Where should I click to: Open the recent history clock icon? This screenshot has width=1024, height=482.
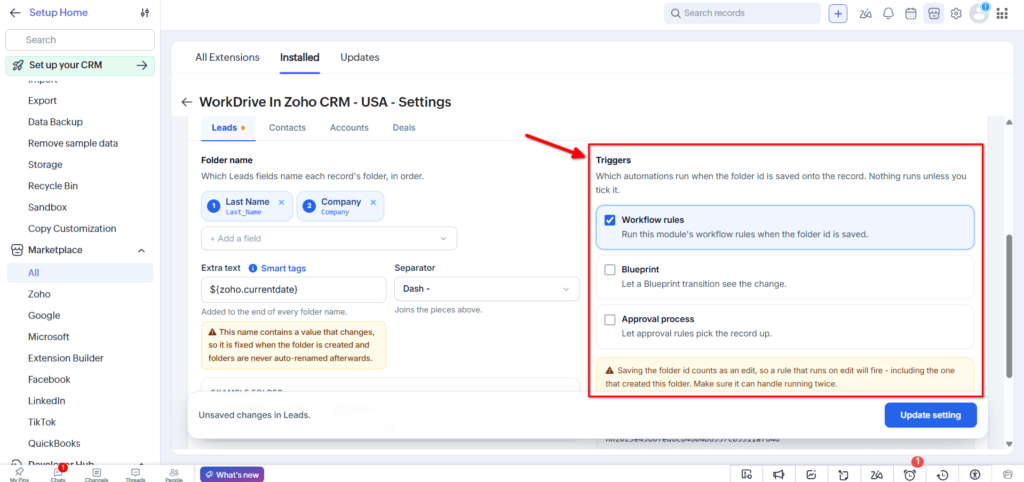tap(942, 475)
